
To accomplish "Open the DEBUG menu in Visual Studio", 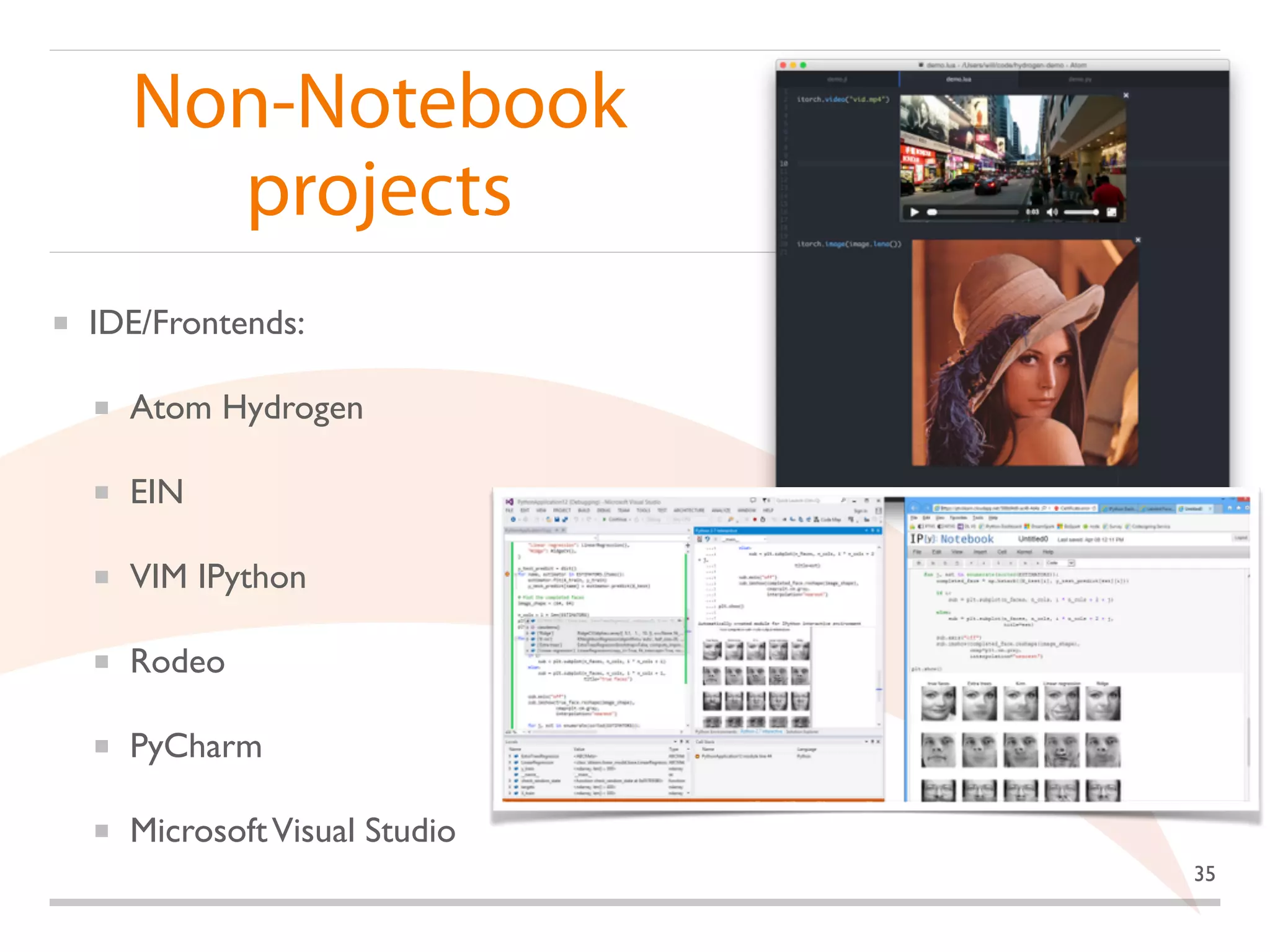I will [x=603, y=510].
